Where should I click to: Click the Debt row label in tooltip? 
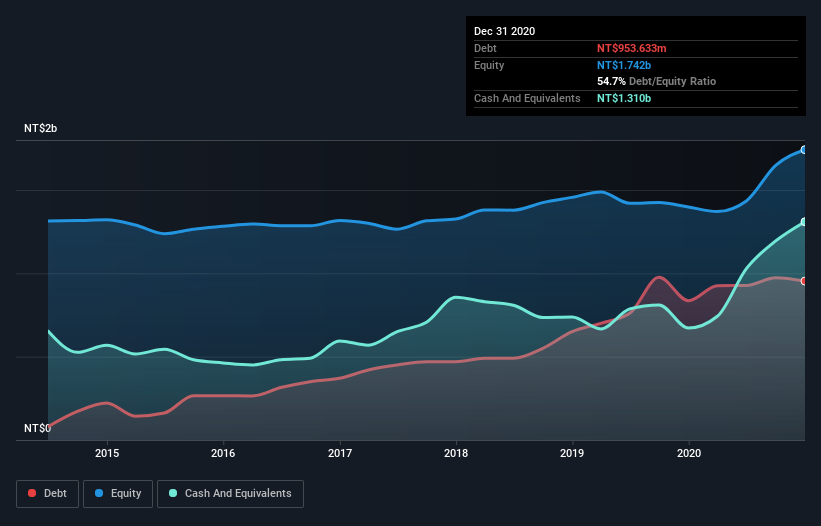point(485,48)
